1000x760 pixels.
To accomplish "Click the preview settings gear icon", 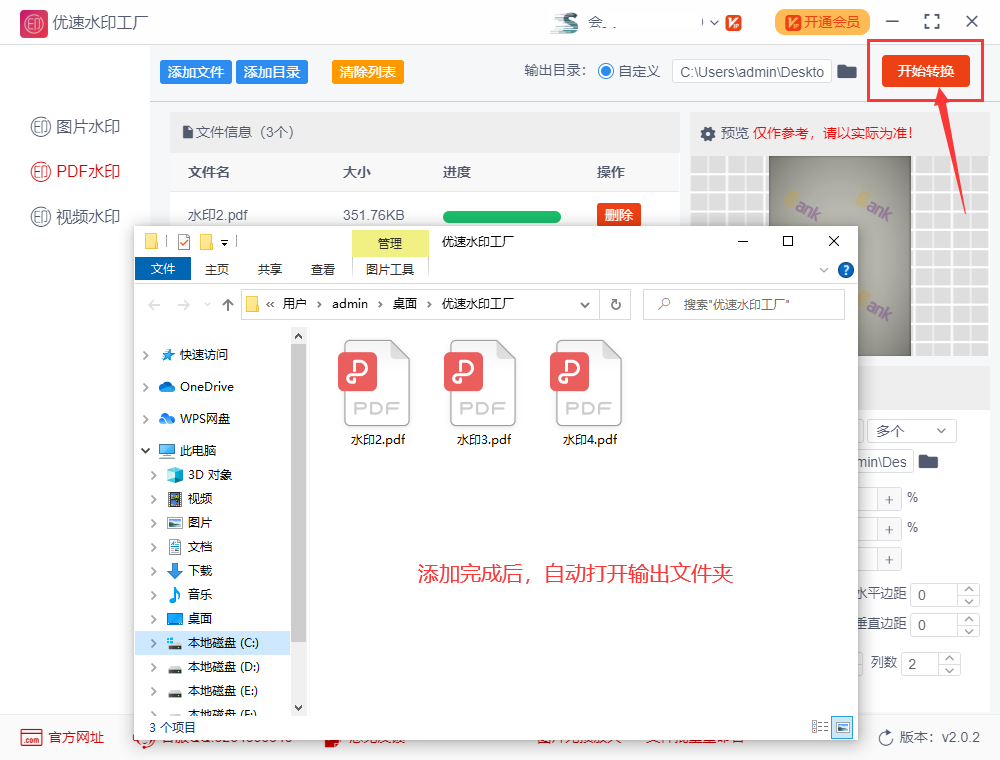I will click(708, 134).
